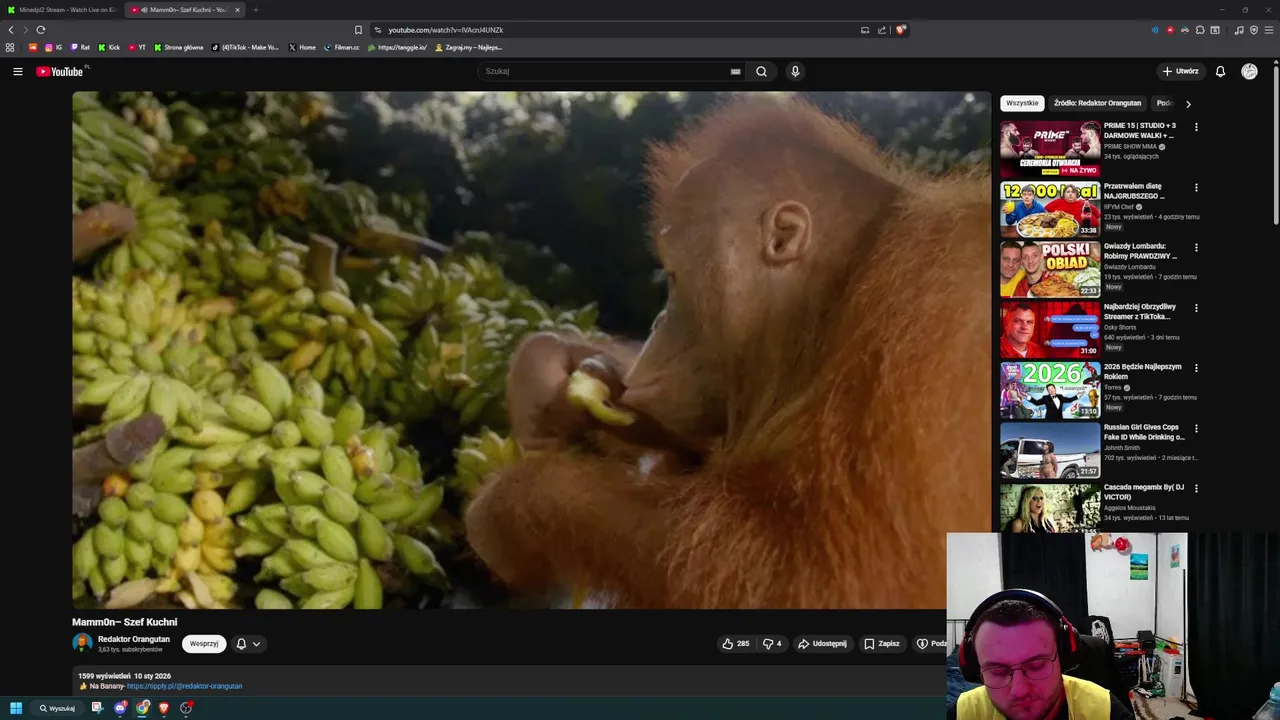
Task: Start voice search with microphone
Action: coord(795,71)
